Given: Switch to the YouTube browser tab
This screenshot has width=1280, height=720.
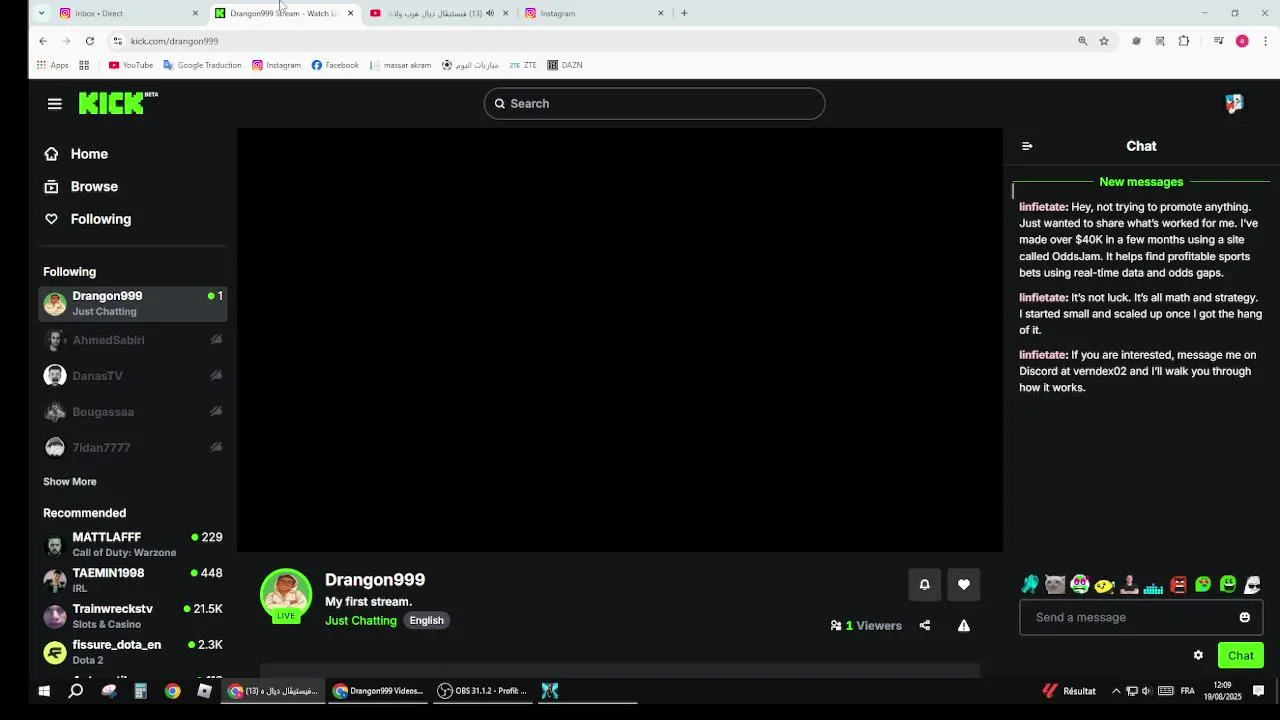Looking at the screenshot, I should [440, 13].
